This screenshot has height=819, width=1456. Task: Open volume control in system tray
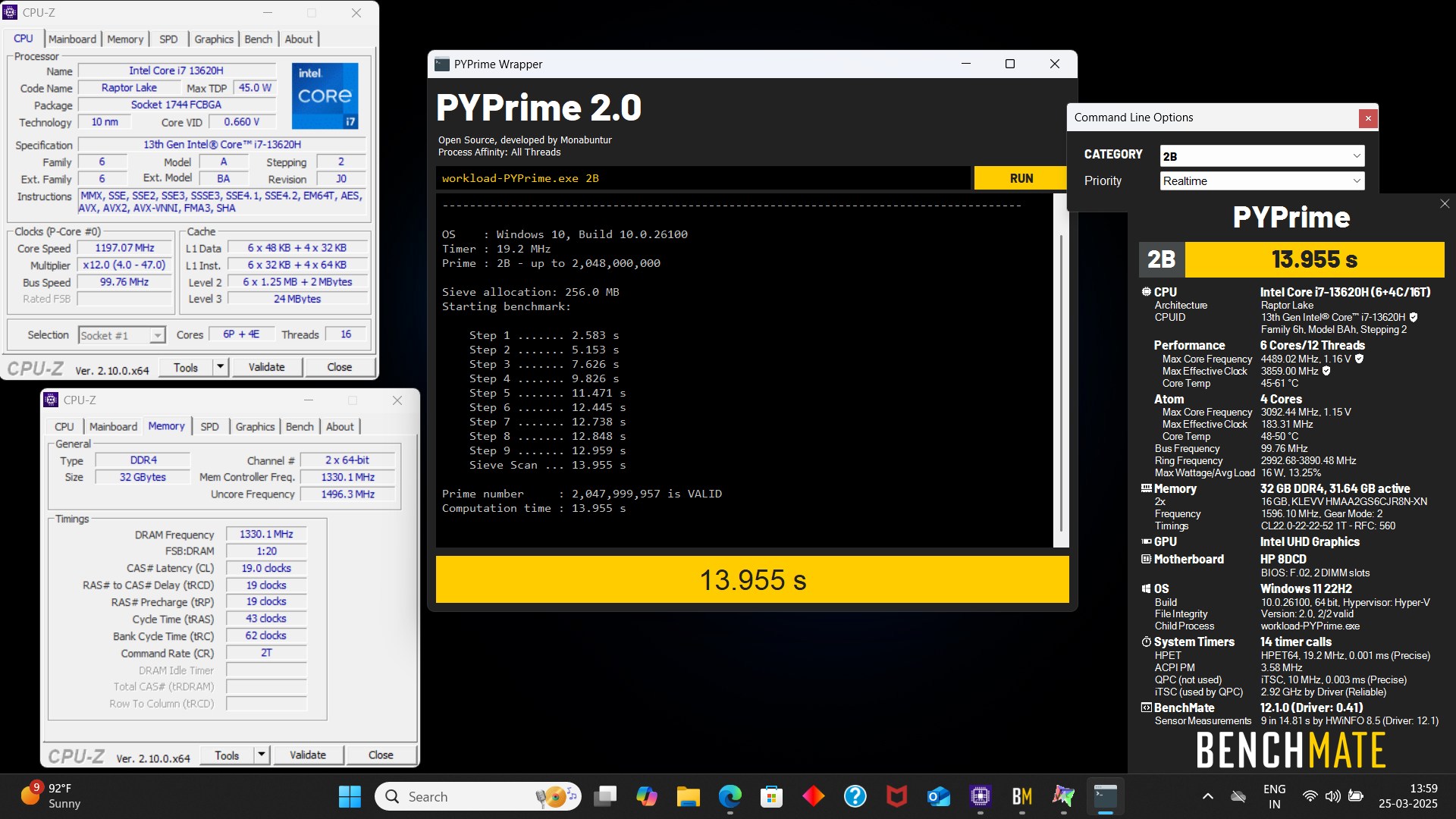[1332, 796]
